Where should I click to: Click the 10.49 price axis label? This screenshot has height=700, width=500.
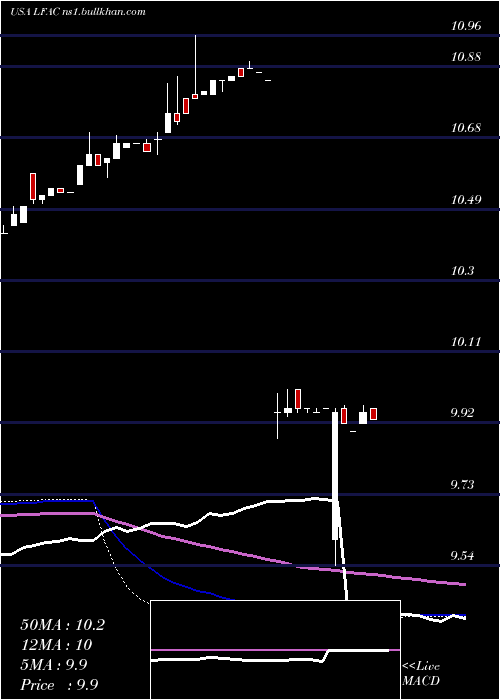(x=466, y=199)
